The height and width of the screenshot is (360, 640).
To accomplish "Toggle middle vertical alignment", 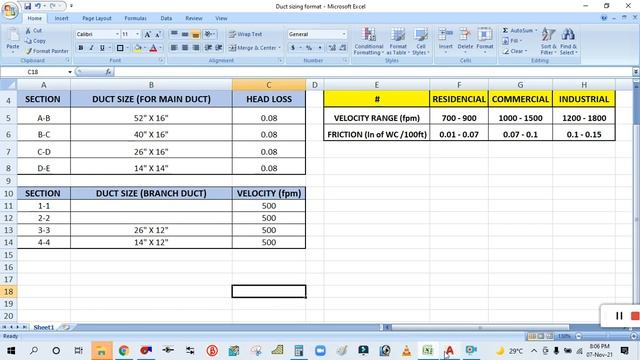I will pos(185,34).
